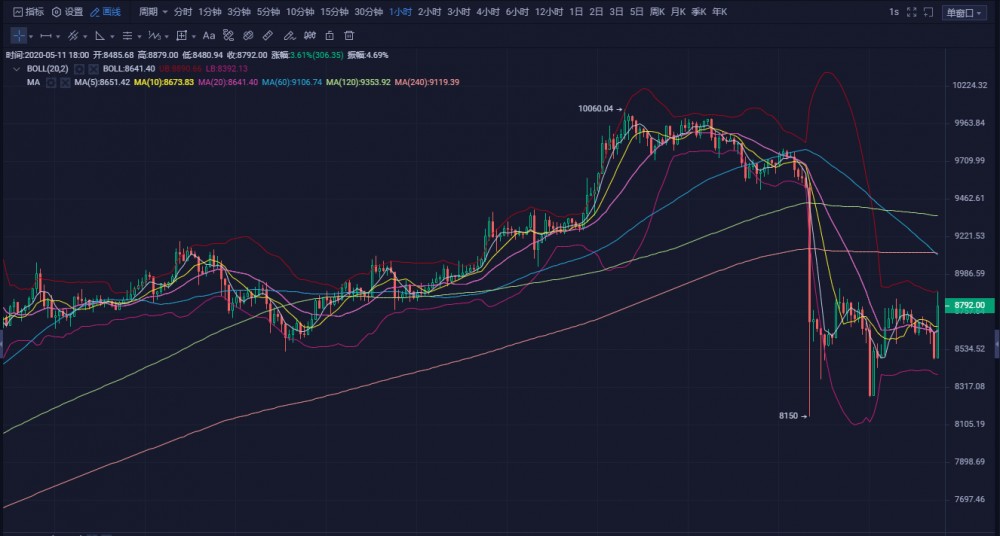Image resolution: width=1000 pixels, height=536 pixels.
Task: Select the horizontal line drawing tool
Action: [x=45, y=35]
